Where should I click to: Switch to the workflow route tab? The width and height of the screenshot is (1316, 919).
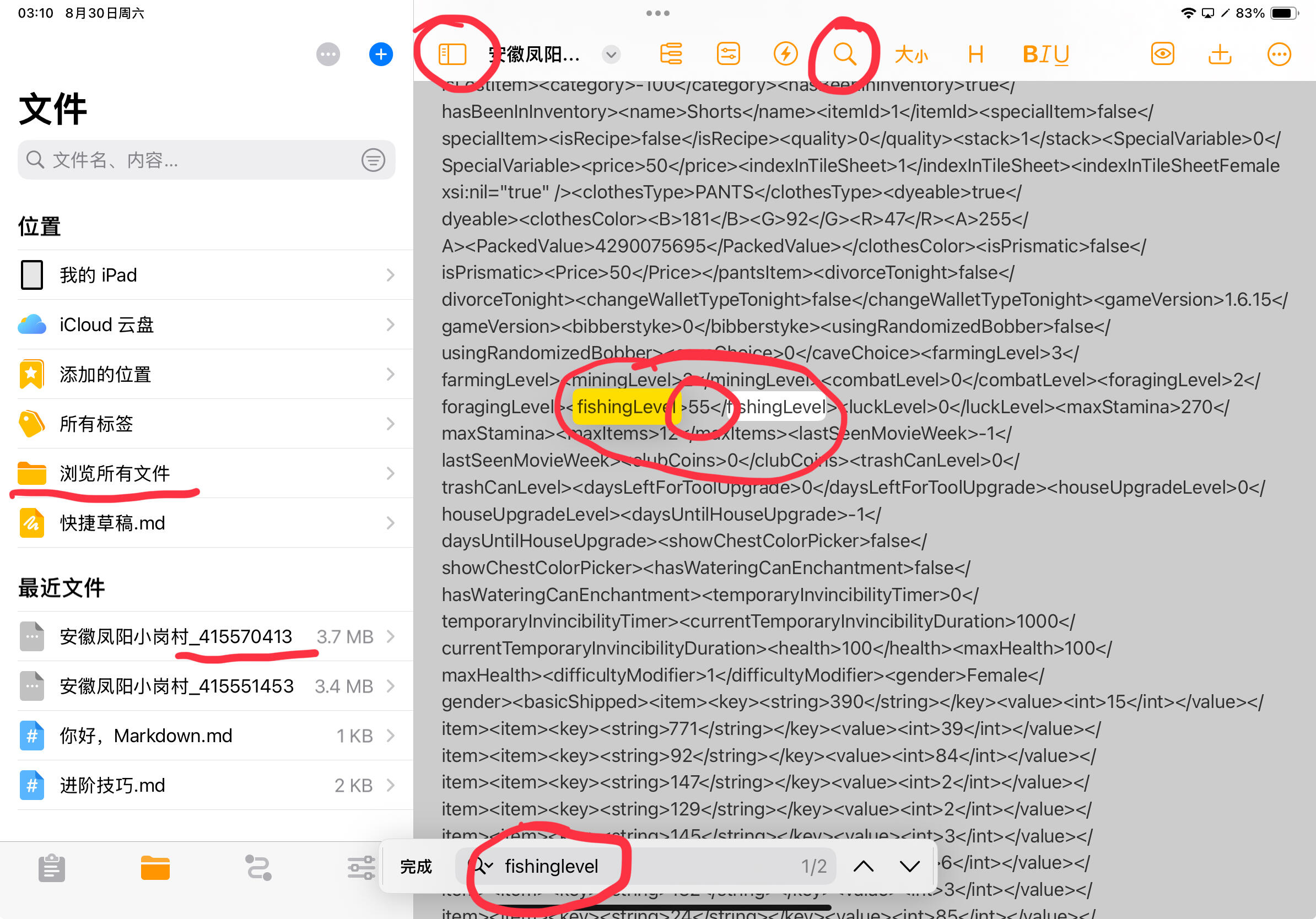258,868
